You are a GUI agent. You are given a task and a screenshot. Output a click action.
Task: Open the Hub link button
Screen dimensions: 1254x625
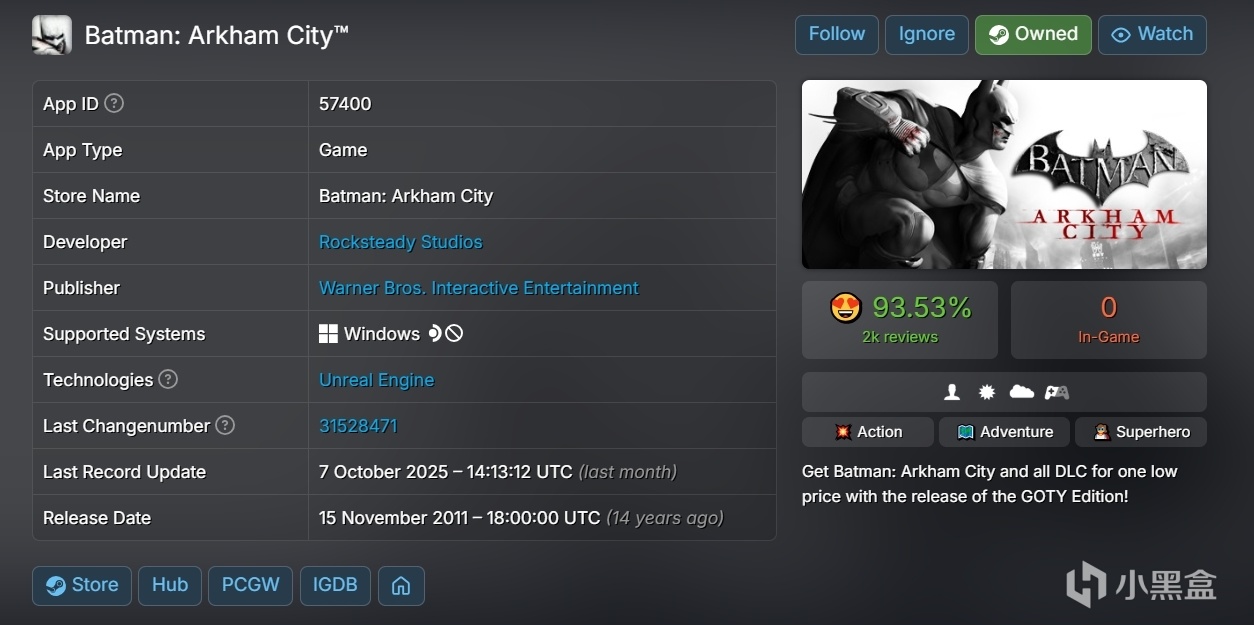coord(170,586)
